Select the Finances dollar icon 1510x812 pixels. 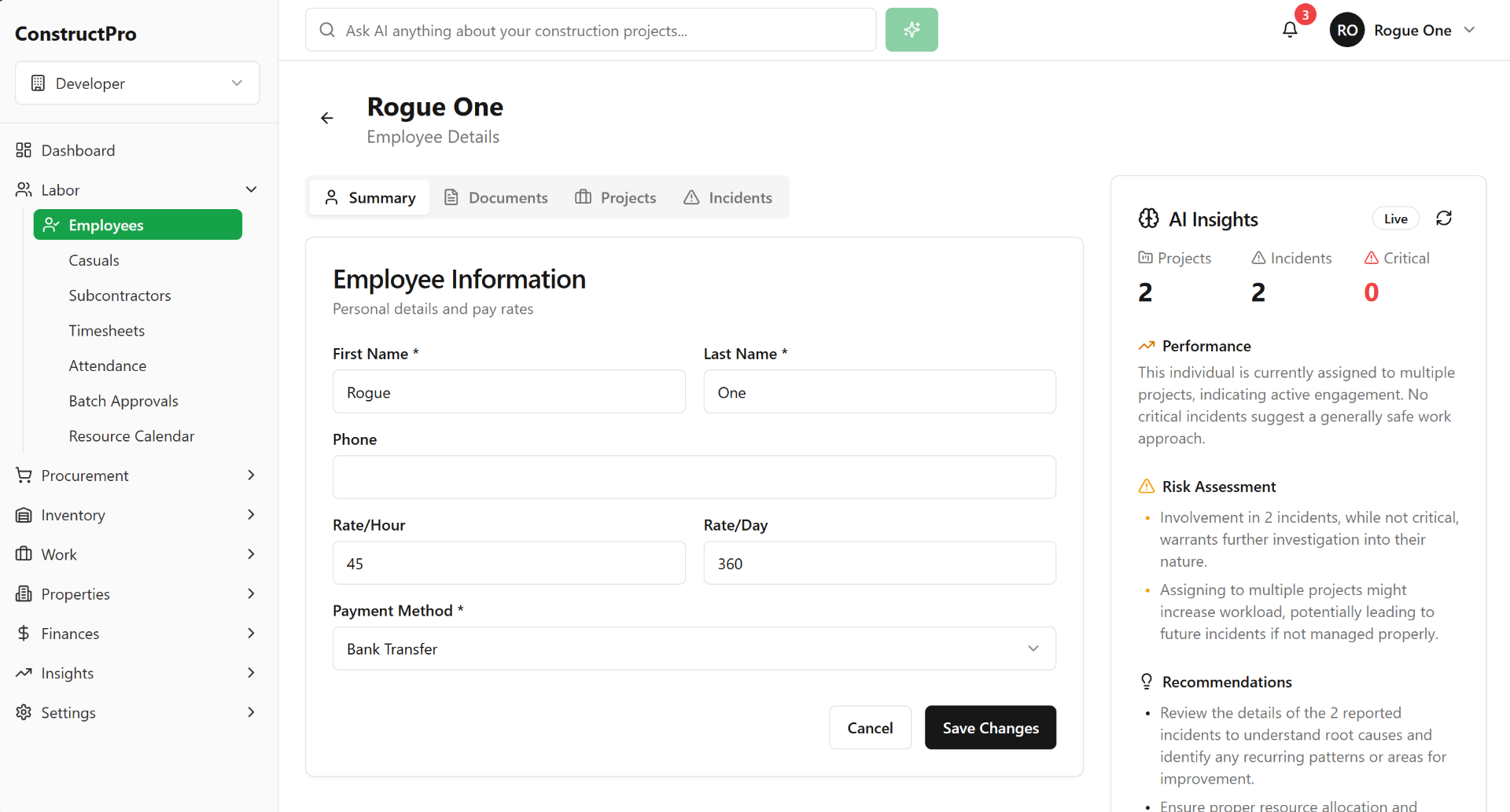coord(23,634)
